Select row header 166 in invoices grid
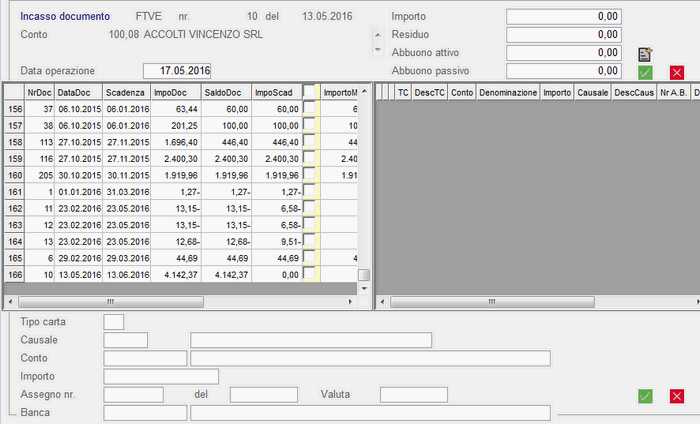 (x=15, y=274)
